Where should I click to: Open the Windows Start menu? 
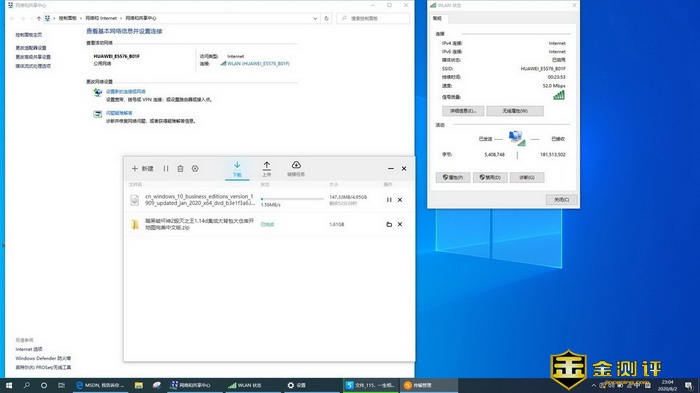pyautogui.click(x=8, y=385)
